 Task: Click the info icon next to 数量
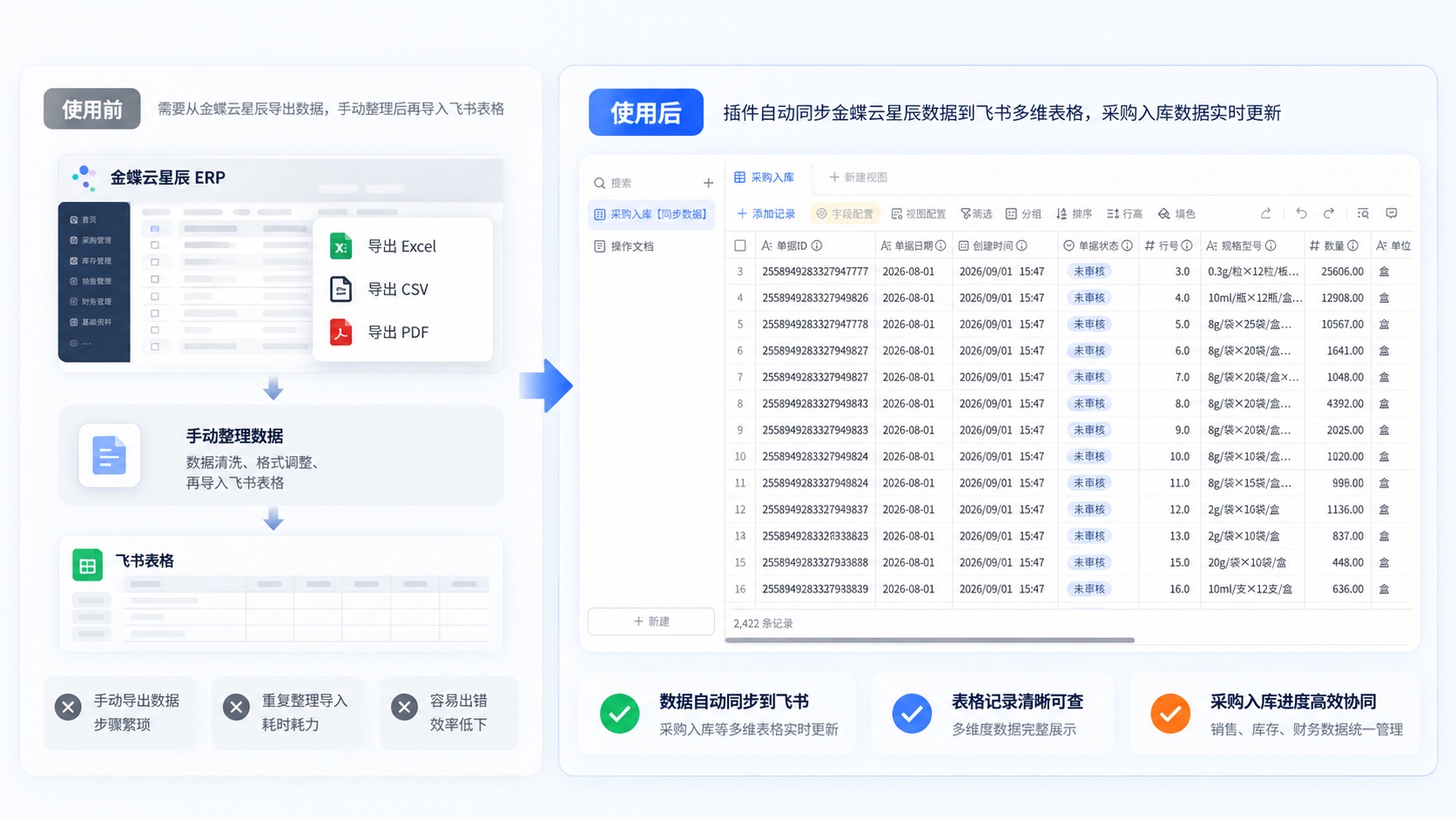coord(1352,245)
